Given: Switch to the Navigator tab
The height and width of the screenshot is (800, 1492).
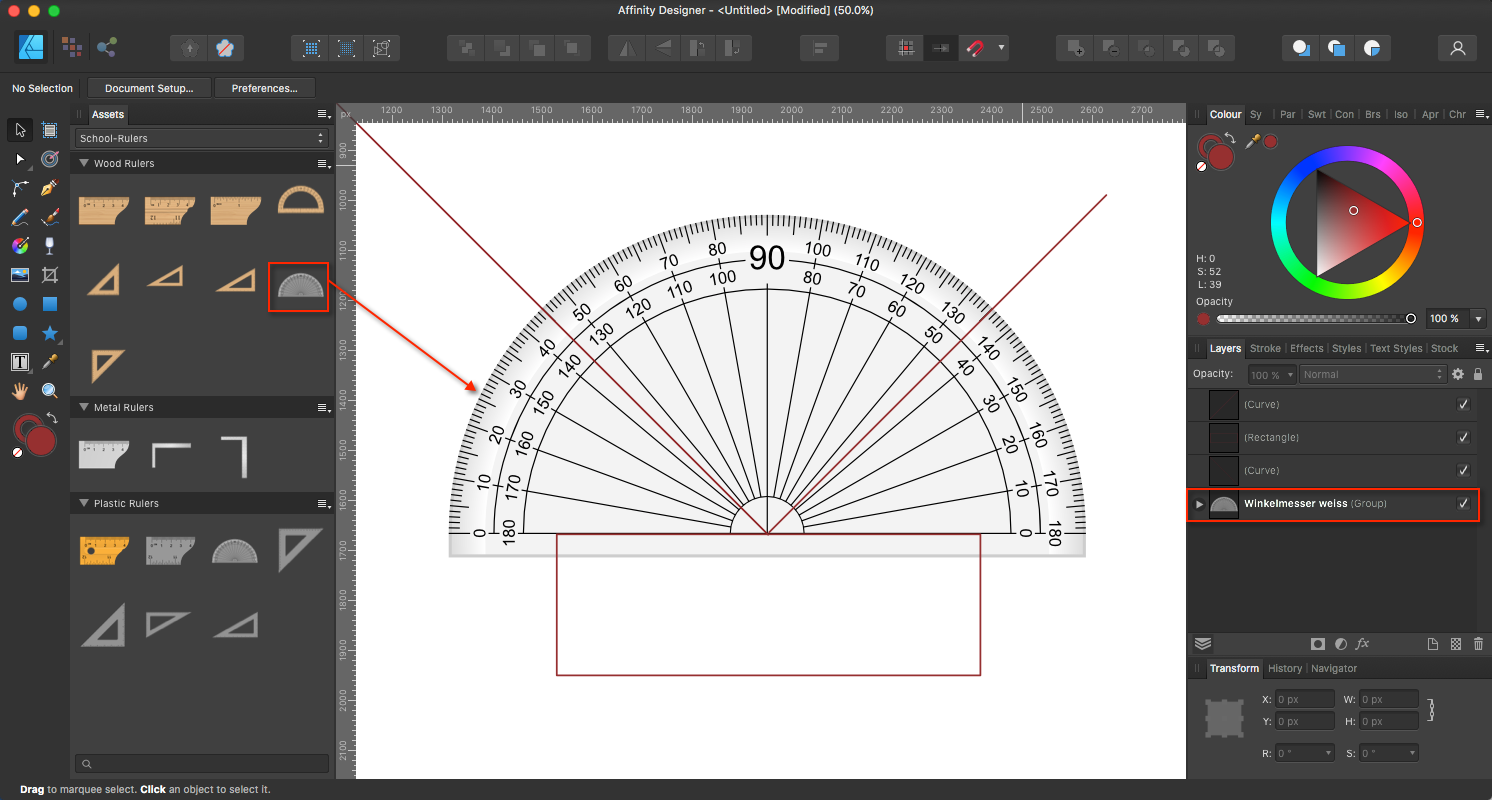Looking at the screenshot, I should (1334, 668).
